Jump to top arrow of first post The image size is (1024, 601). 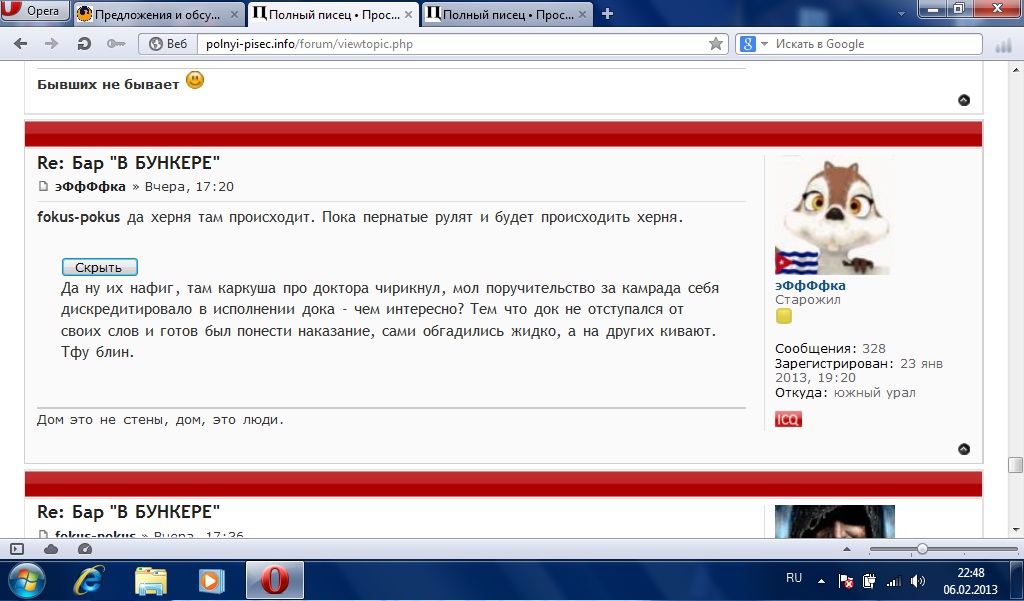pos(964,100)
